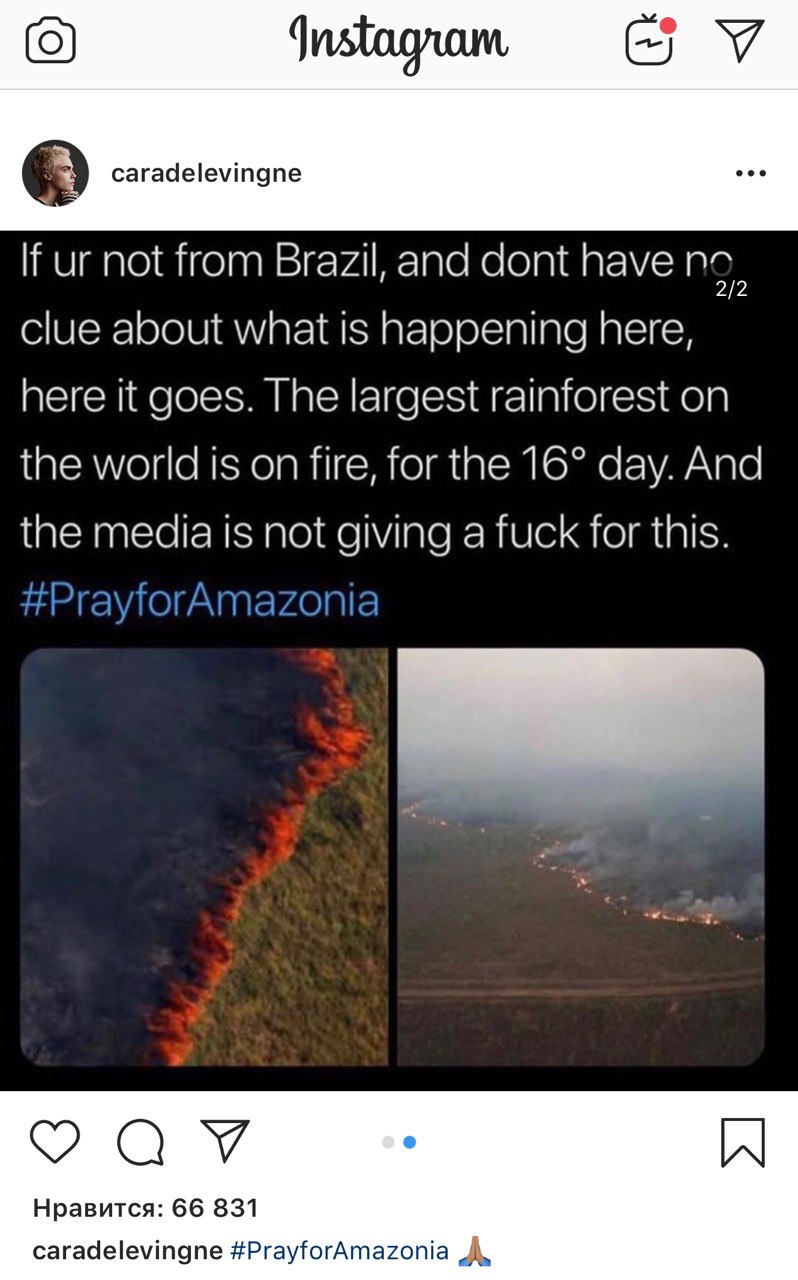View likes list "Нравится: 66 831"
The image size is (798, 1280).
coord(146,1208)
